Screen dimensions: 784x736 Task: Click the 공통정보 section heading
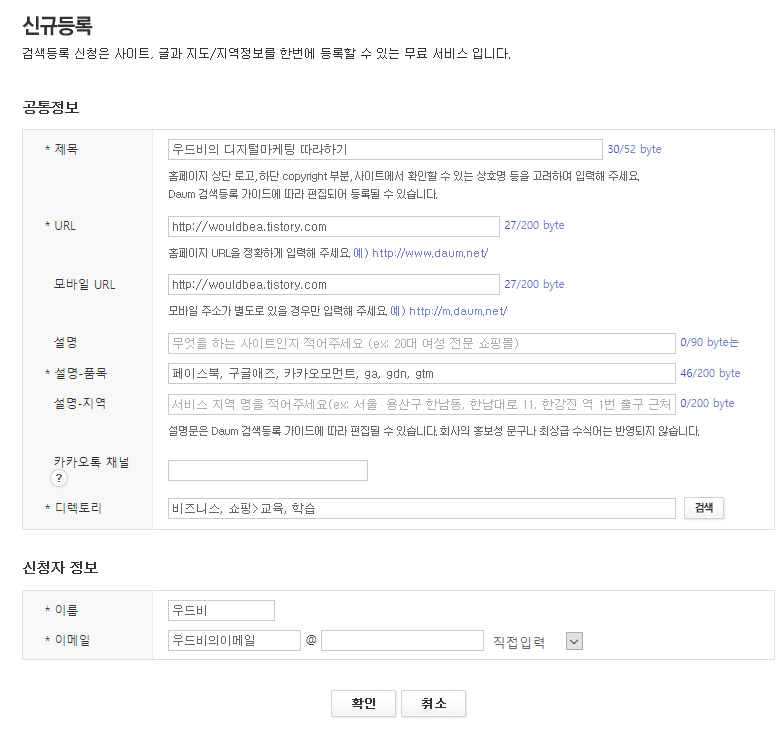[51, 107]
